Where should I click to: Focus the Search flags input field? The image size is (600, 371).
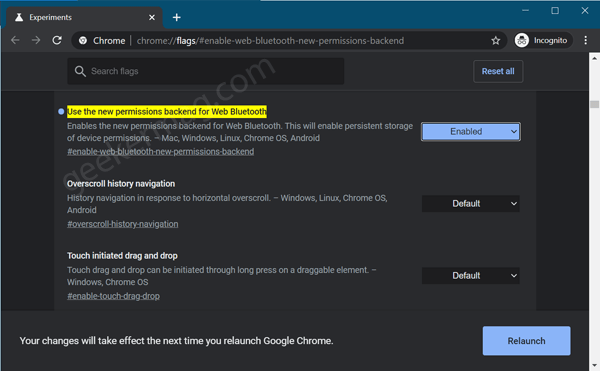(x=206, y=71)
